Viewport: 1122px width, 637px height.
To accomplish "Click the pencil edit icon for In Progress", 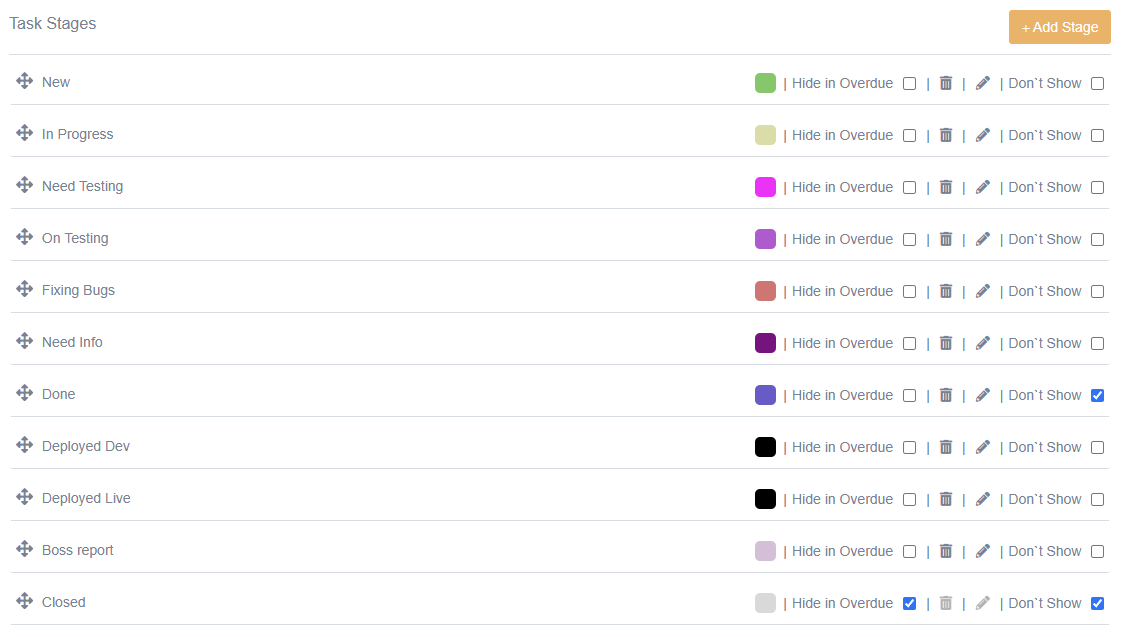I will tap(983, 135).
